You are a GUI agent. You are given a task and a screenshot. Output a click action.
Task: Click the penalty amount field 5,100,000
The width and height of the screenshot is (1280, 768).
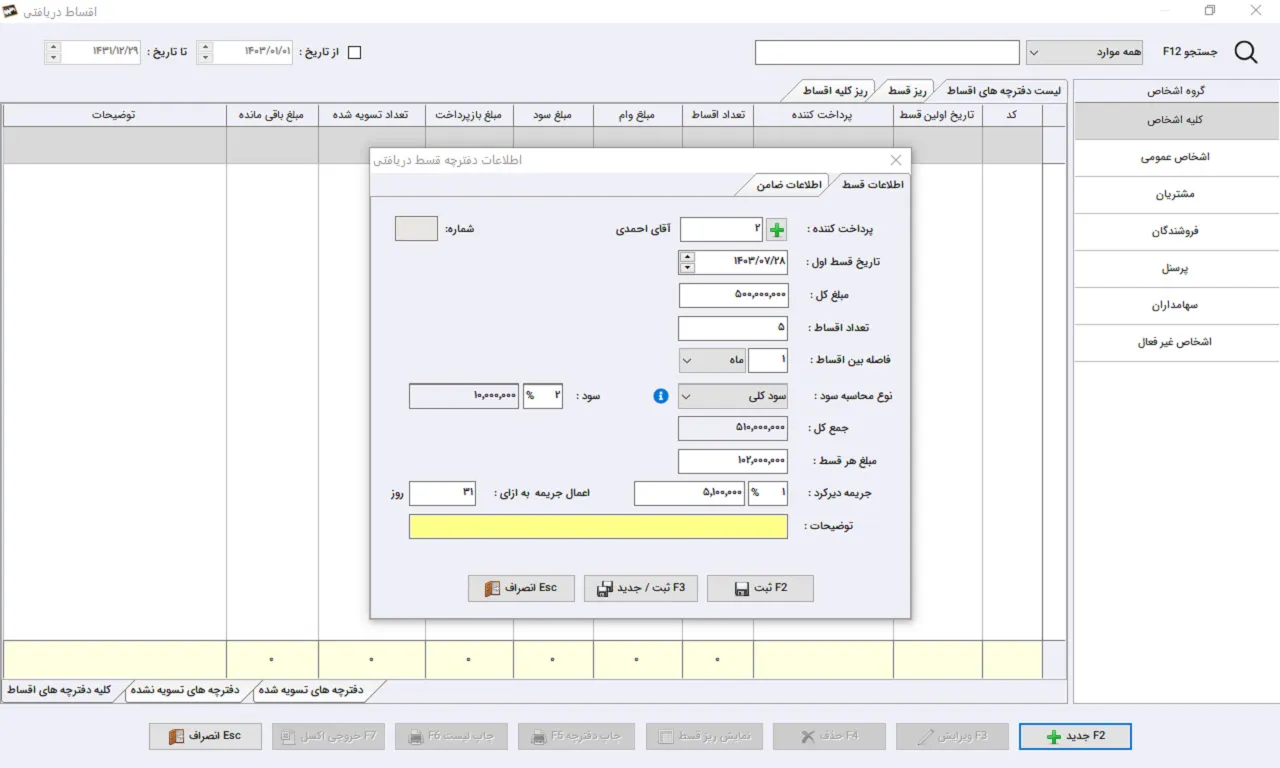coord(690,493)
